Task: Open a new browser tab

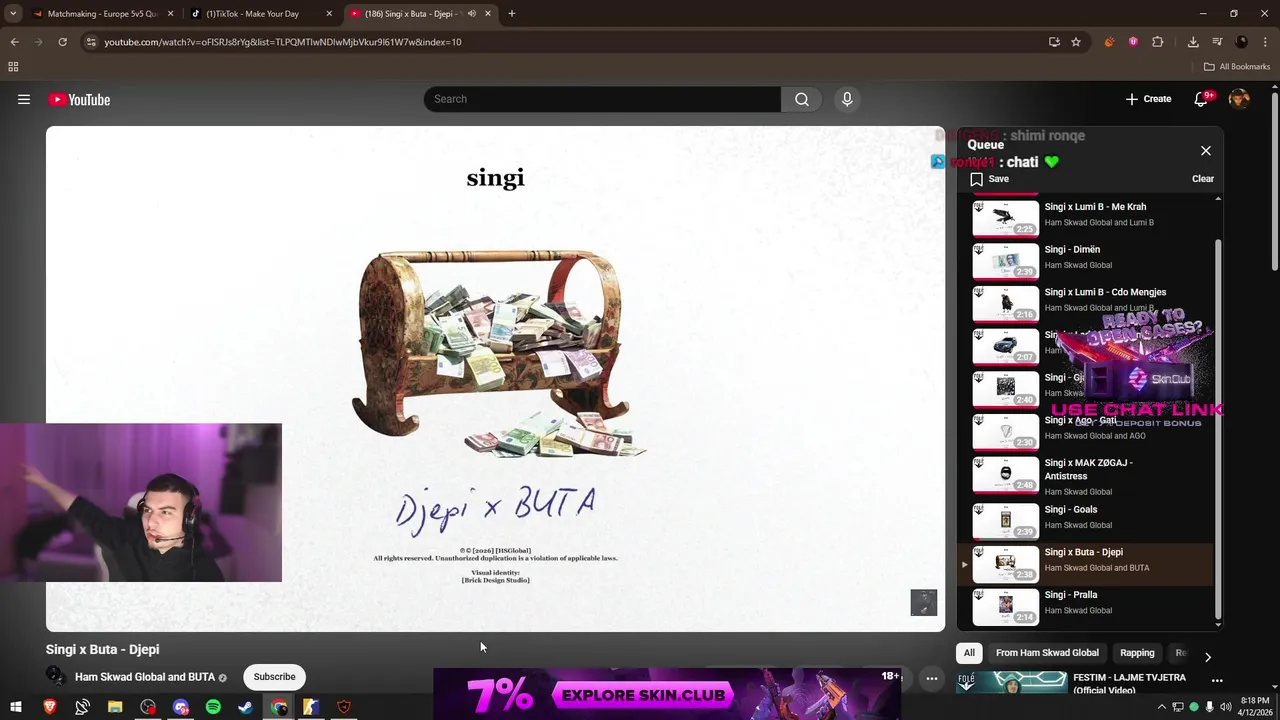Action: [511, 14]
